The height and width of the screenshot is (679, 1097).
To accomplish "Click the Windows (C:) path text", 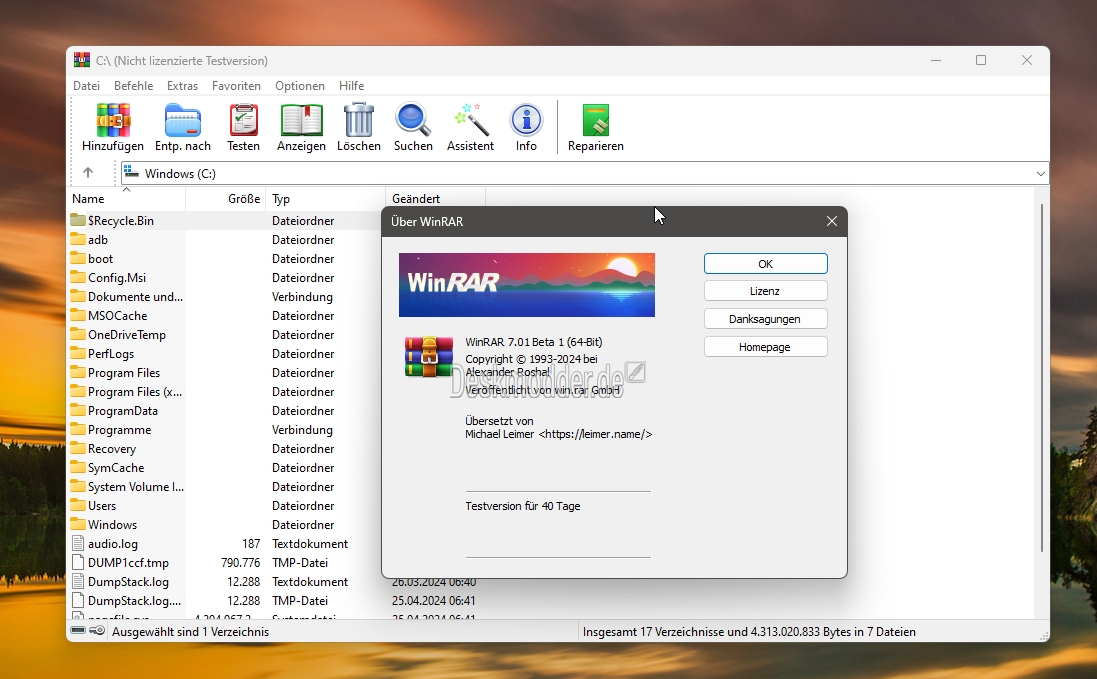I will pos(181,173).
